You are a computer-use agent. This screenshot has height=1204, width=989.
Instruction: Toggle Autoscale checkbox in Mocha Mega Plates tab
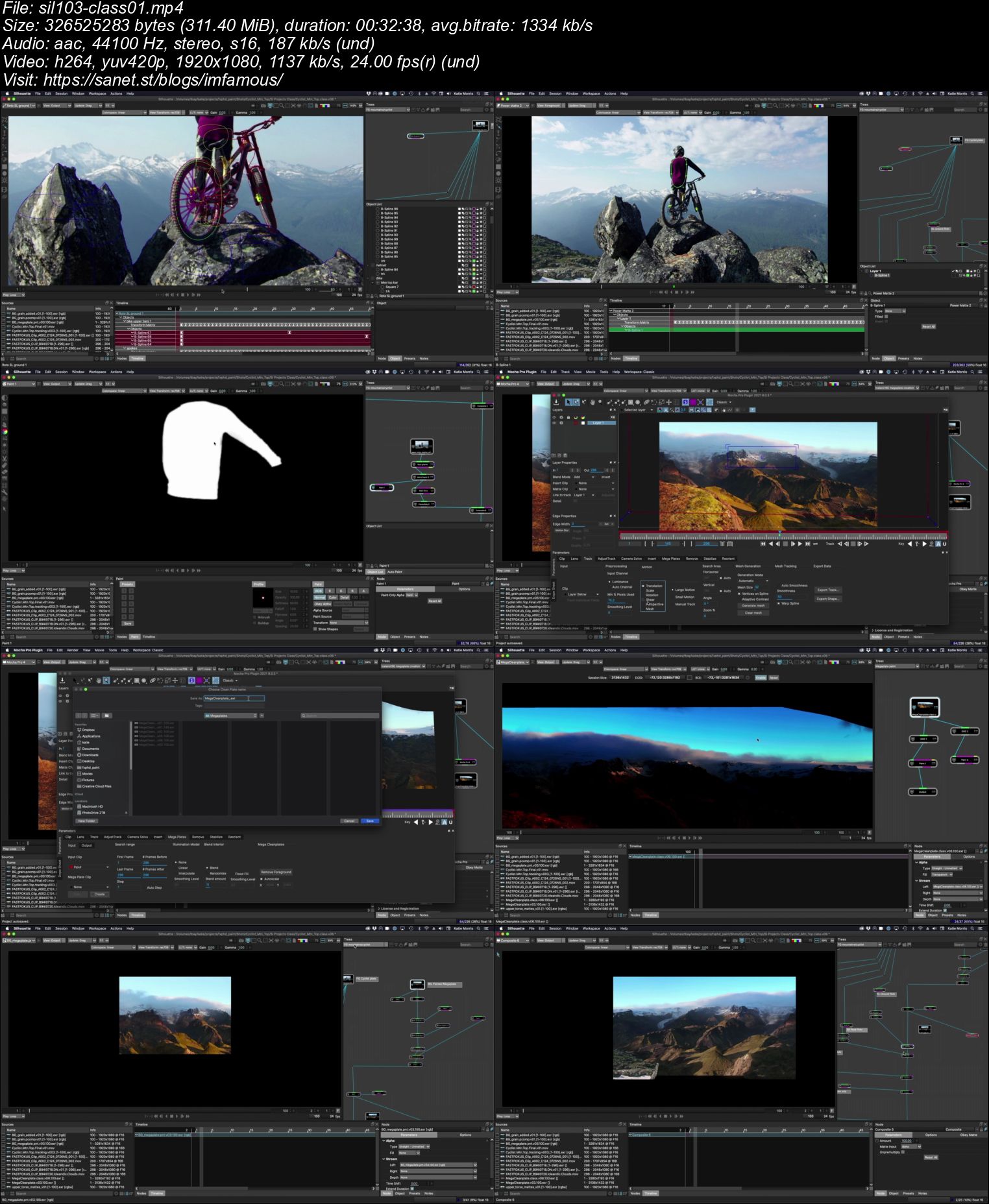(262, 879)
